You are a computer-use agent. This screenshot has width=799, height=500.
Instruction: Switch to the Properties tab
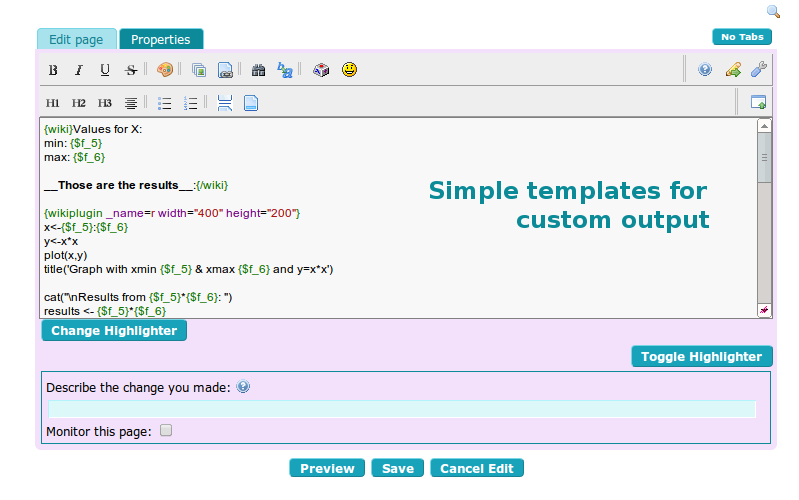click(161, 40)
